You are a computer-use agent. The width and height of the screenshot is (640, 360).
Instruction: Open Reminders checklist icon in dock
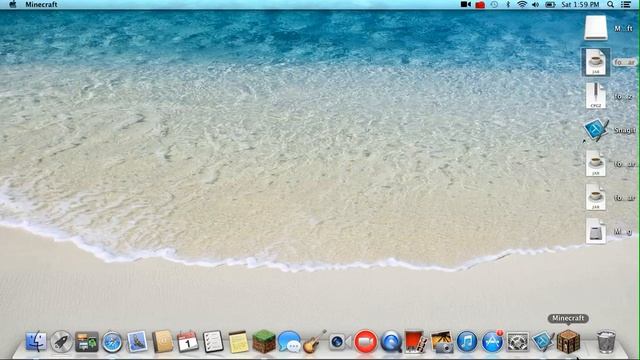click(x=213, y=342)
